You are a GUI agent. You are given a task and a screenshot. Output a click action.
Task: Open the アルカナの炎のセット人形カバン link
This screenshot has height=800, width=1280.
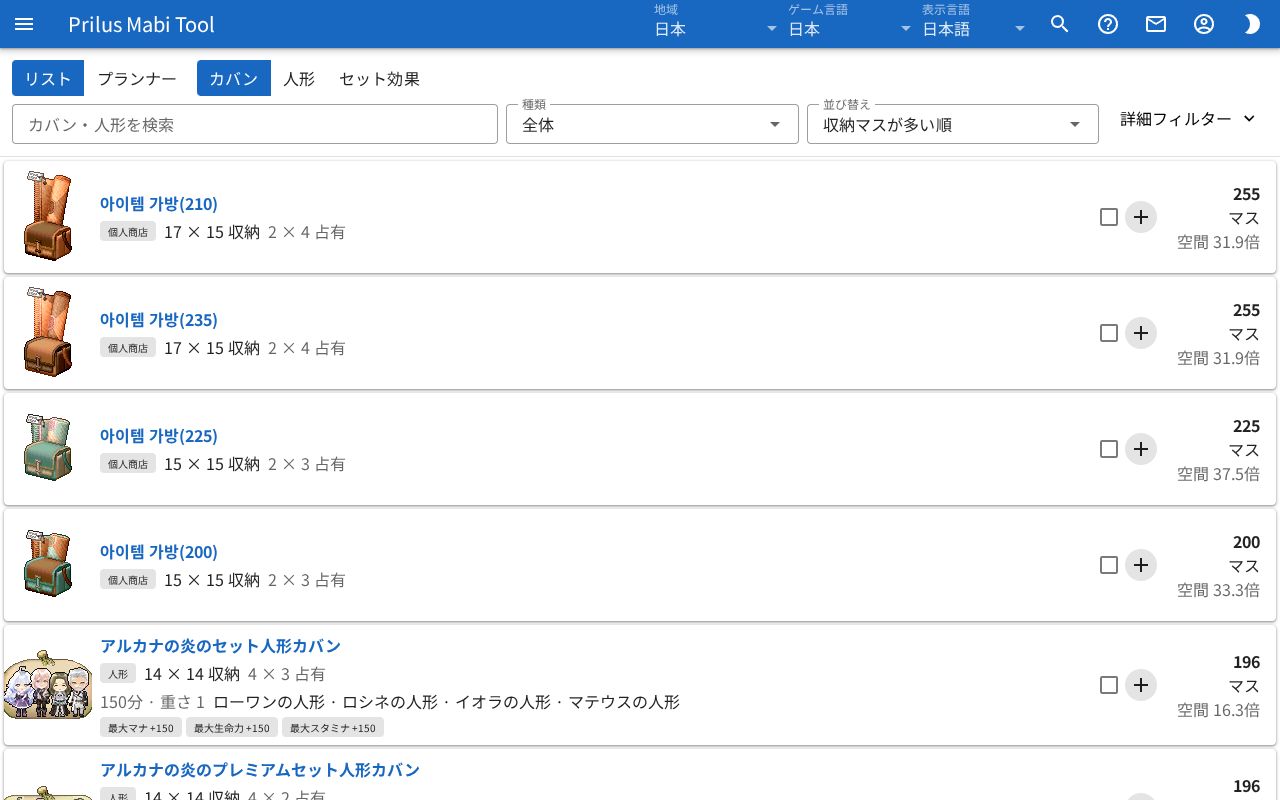coord(221,646)
